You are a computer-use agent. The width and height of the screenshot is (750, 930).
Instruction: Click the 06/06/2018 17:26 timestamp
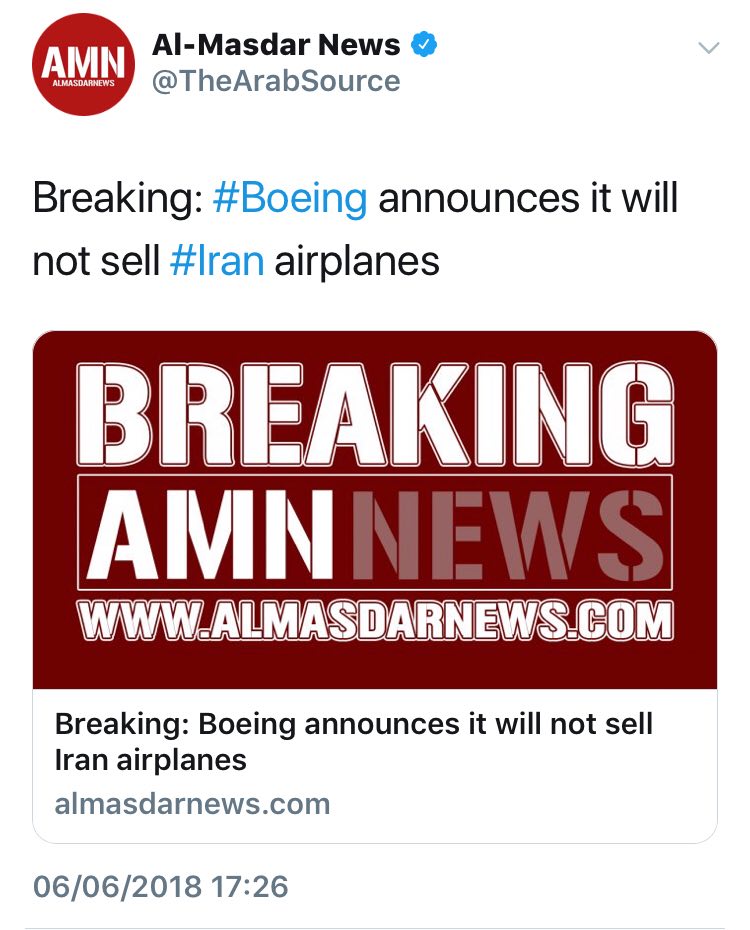coord(161,886)
